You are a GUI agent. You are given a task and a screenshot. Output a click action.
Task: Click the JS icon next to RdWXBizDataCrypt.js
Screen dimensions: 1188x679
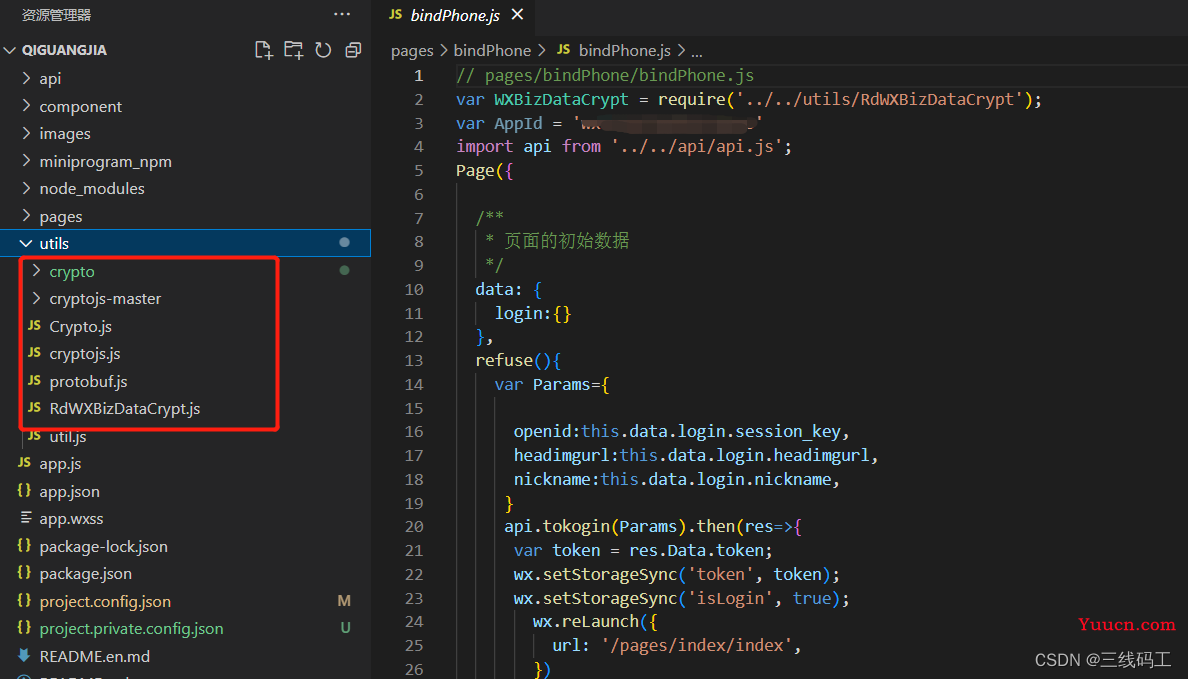tap(34, 408)
